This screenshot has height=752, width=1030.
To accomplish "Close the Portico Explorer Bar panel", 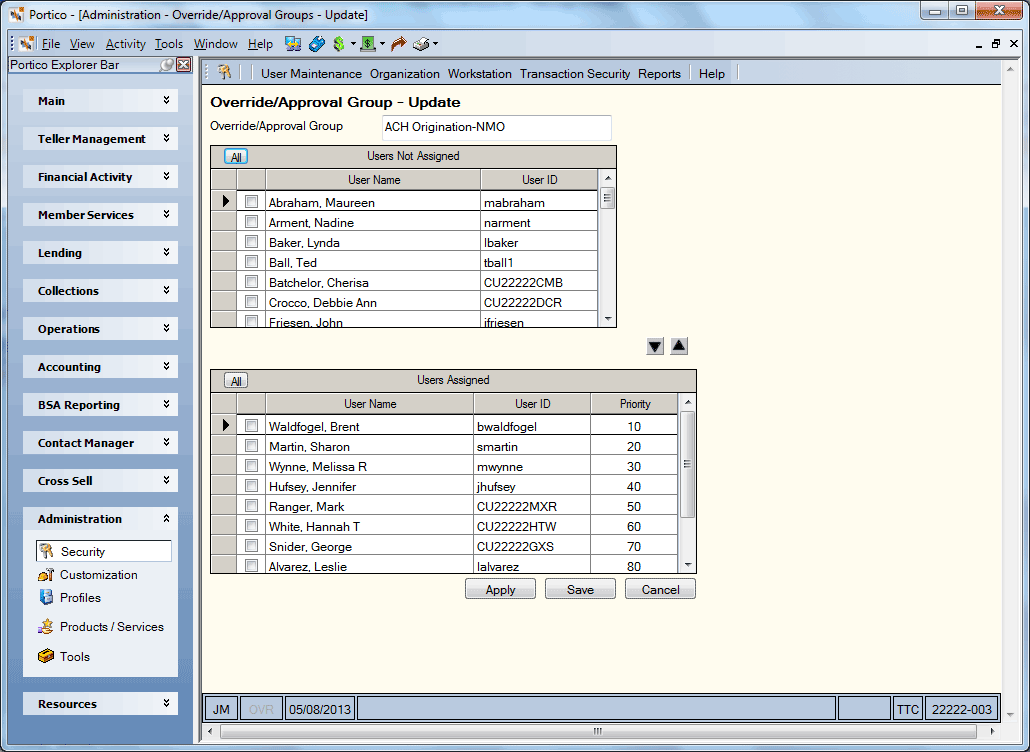I will (184, 64).
